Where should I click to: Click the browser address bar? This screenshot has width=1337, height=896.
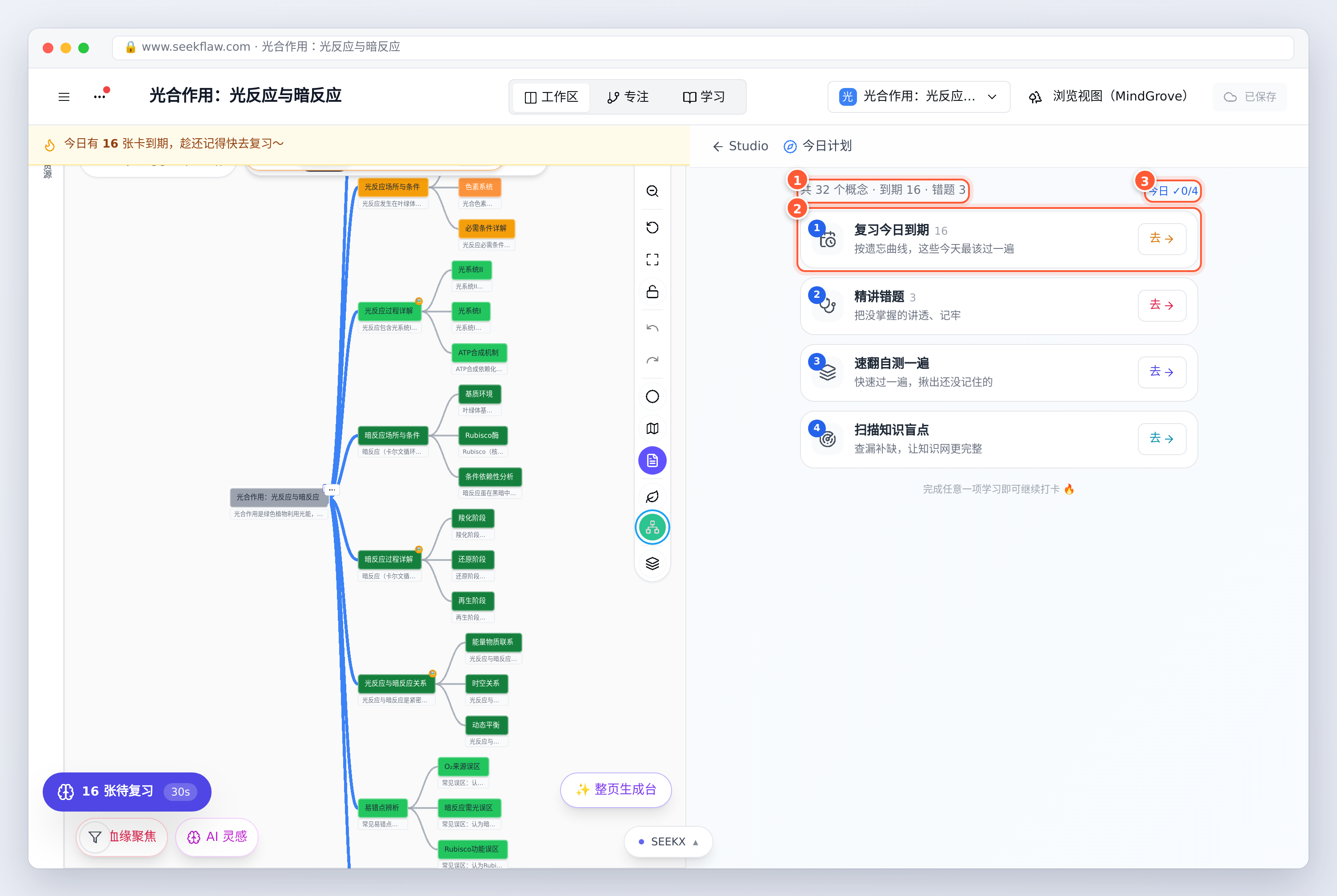point(703,48)
